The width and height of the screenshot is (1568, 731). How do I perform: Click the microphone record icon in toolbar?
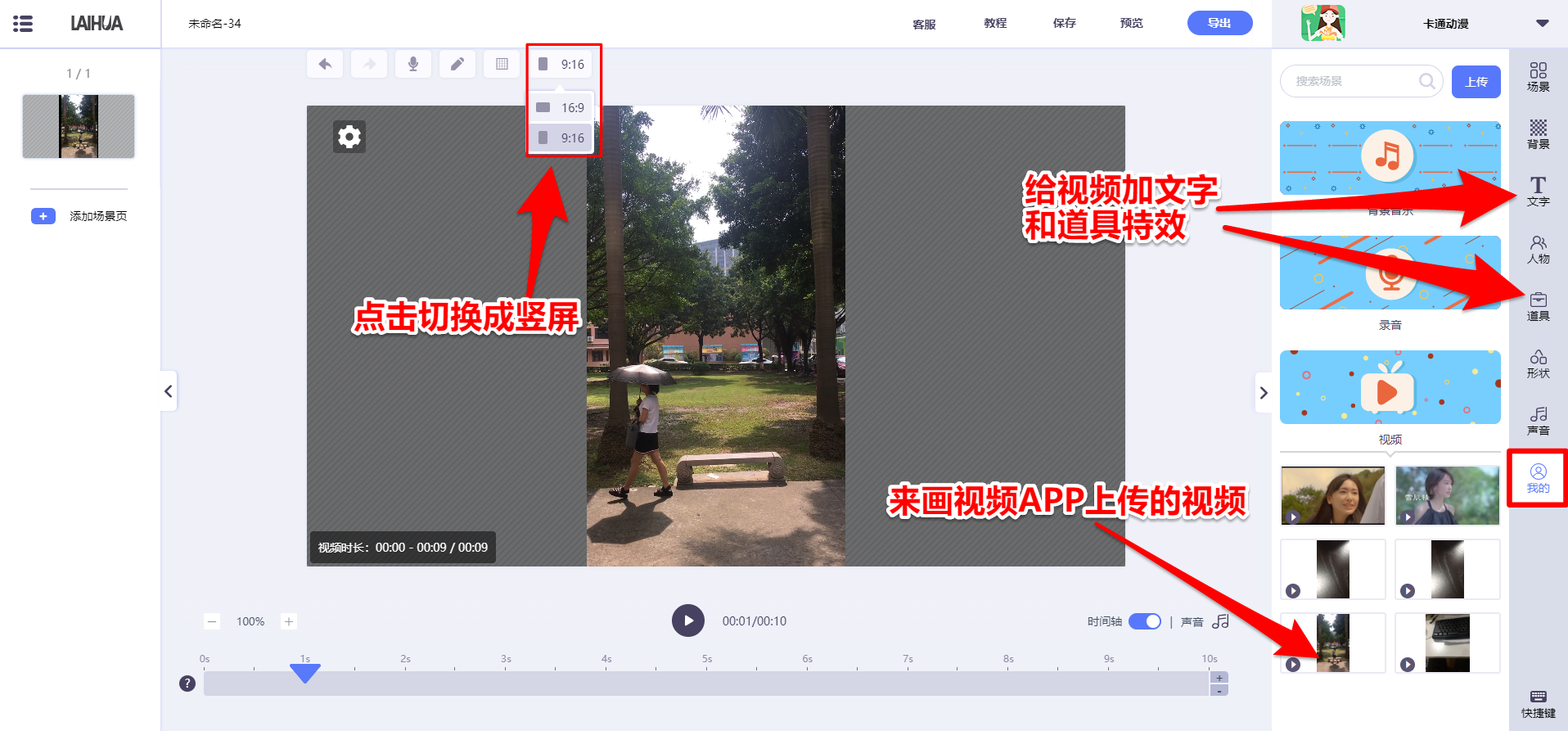point(413,64)
